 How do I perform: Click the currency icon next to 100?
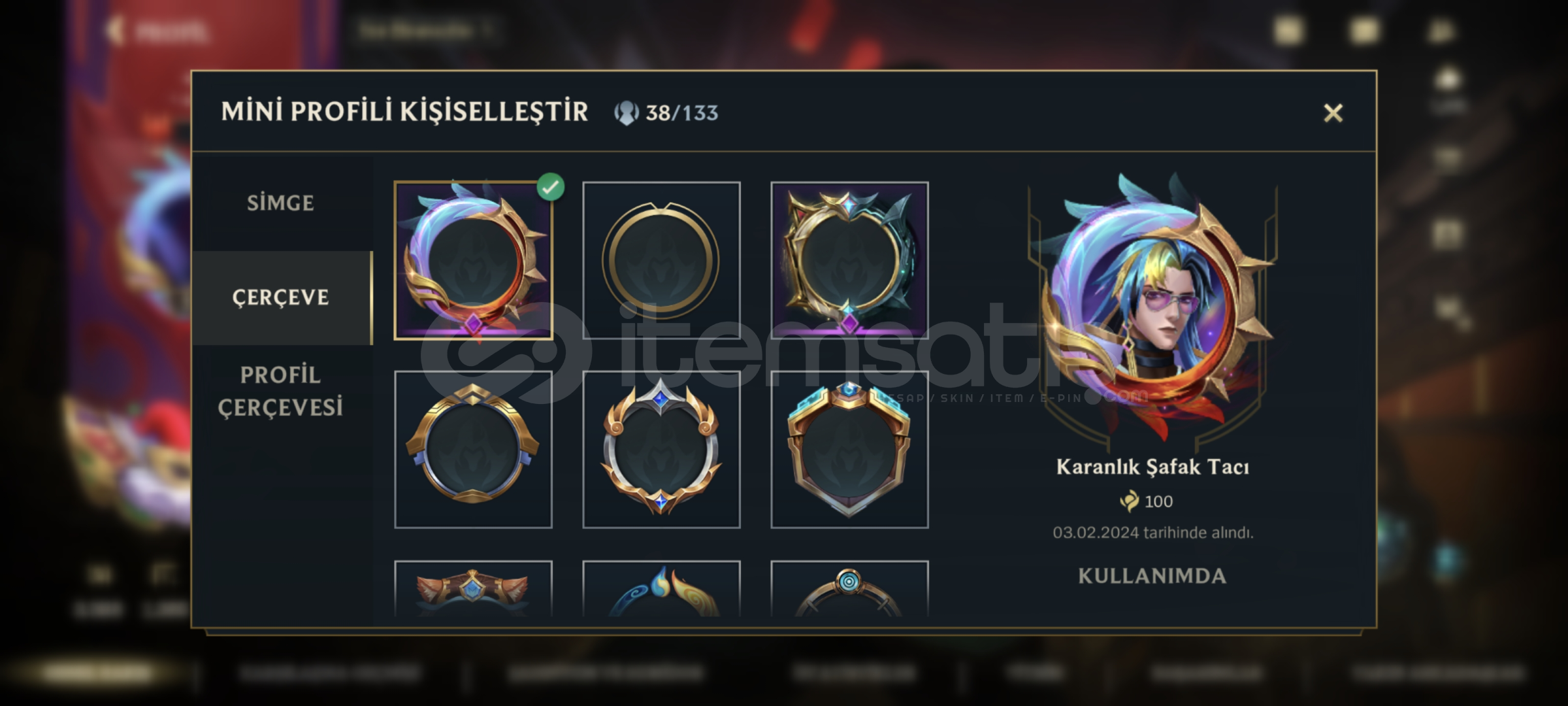pos(1129,501)
